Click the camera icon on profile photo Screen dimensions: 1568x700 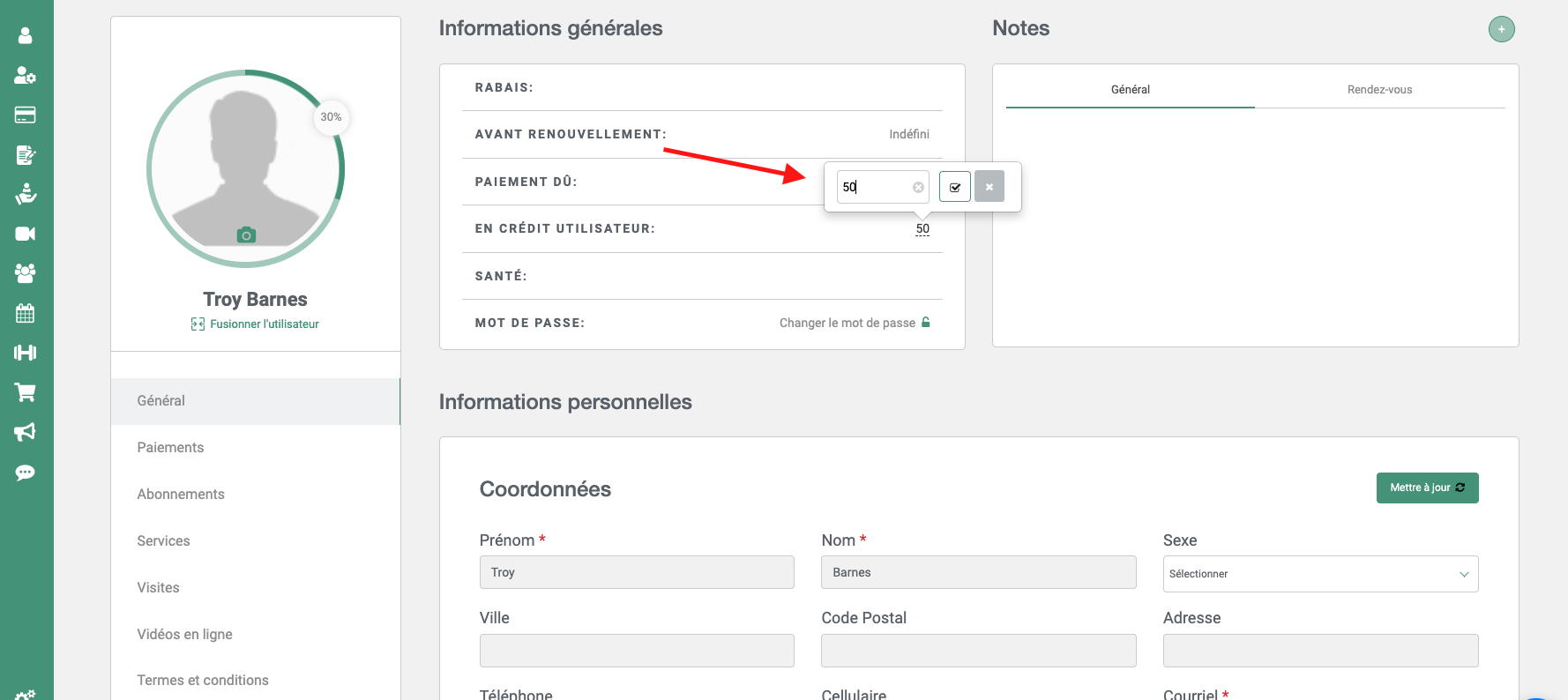click(x=247, y=235)
